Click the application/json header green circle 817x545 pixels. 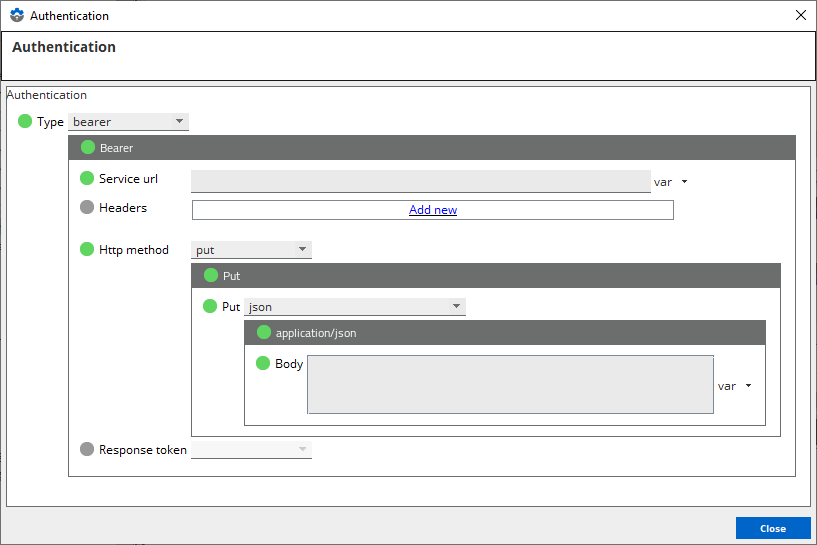(x=264, y=332)
